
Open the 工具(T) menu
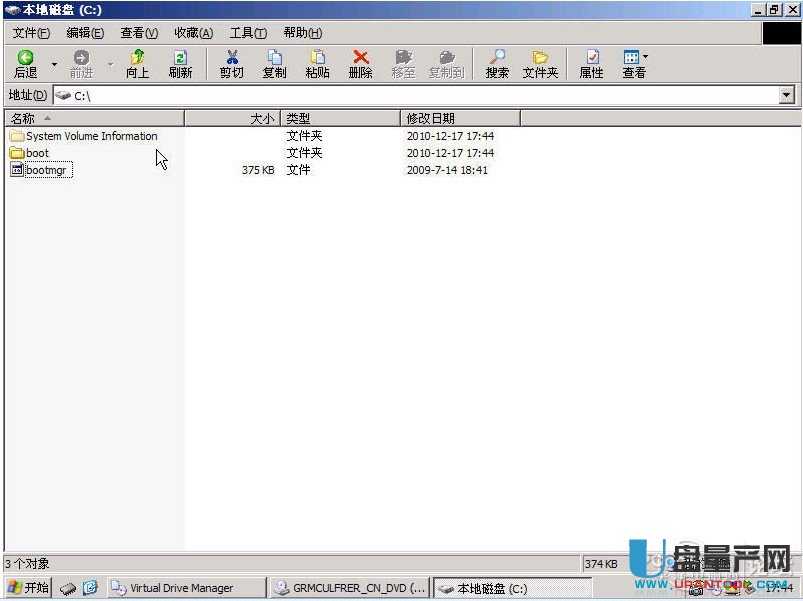[x=248, y=33]
